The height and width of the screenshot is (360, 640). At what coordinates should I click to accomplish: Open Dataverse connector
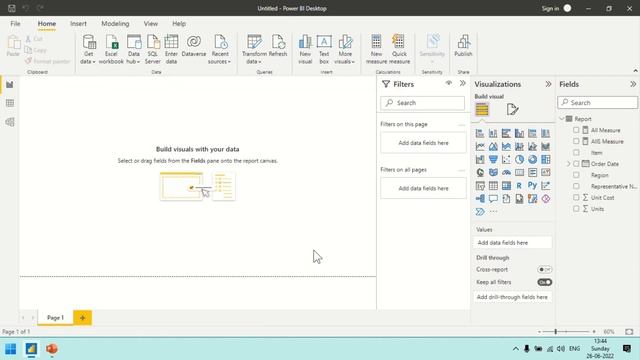[194, 46]
